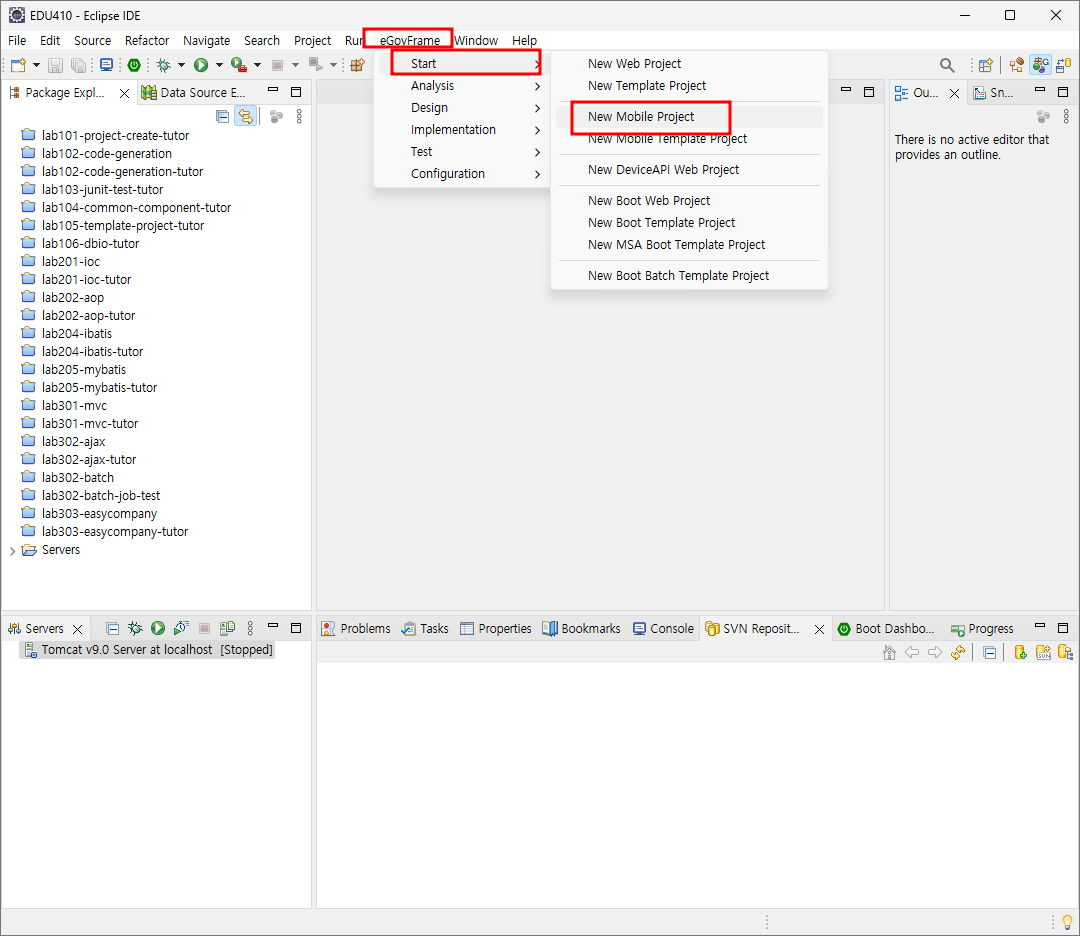Toggle Link with Editor in Package Explorer
Viewport: 1080px width, 936px height.
tap(245, 116)
